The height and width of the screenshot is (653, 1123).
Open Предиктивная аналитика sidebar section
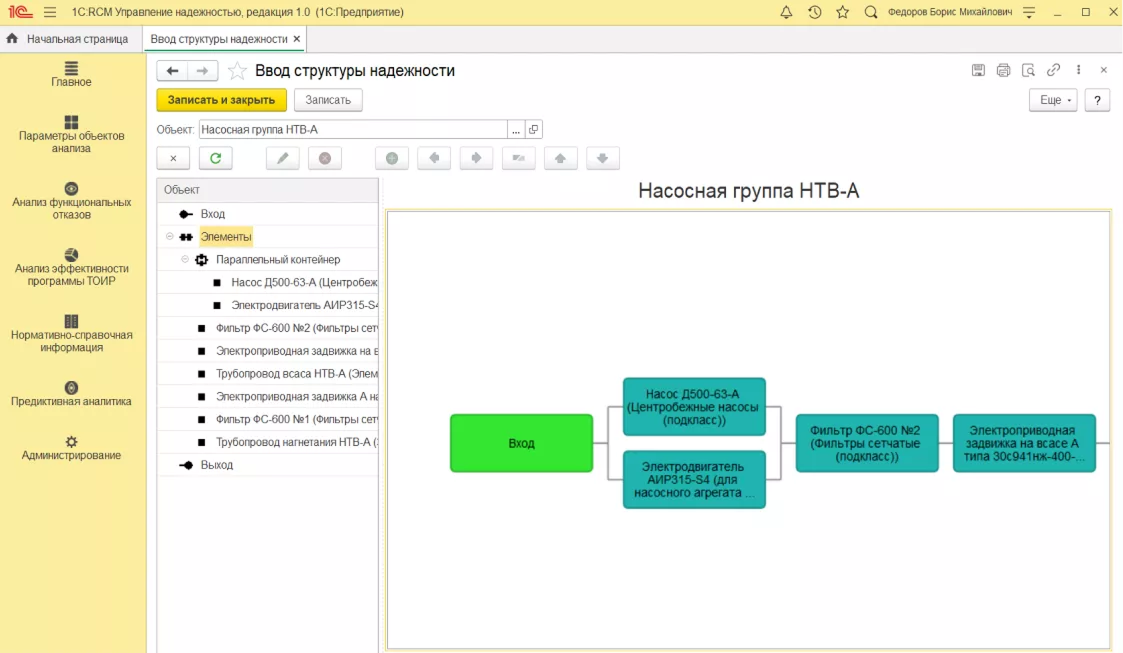tap(71, 395)
